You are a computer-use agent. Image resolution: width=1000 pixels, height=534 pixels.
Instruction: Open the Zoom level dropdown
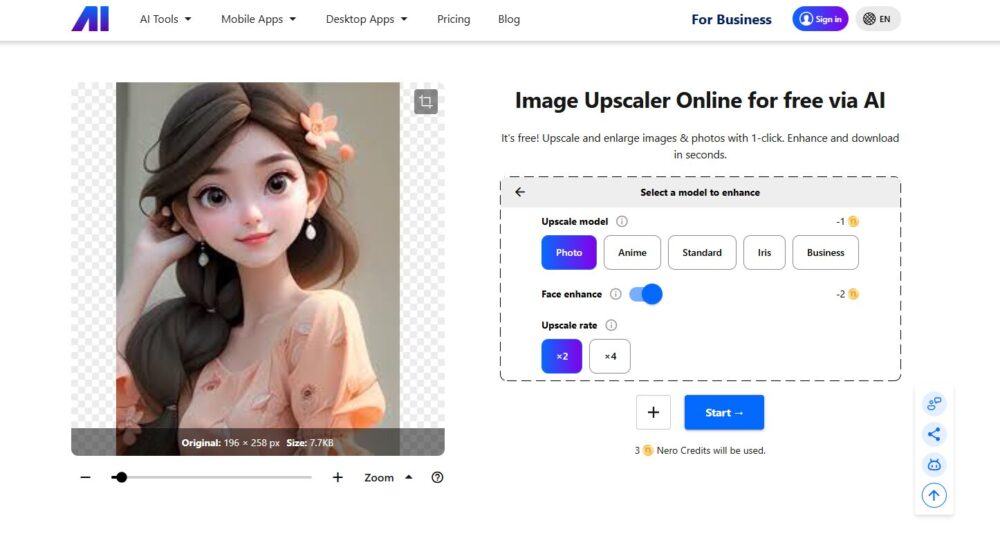point(388,477)
